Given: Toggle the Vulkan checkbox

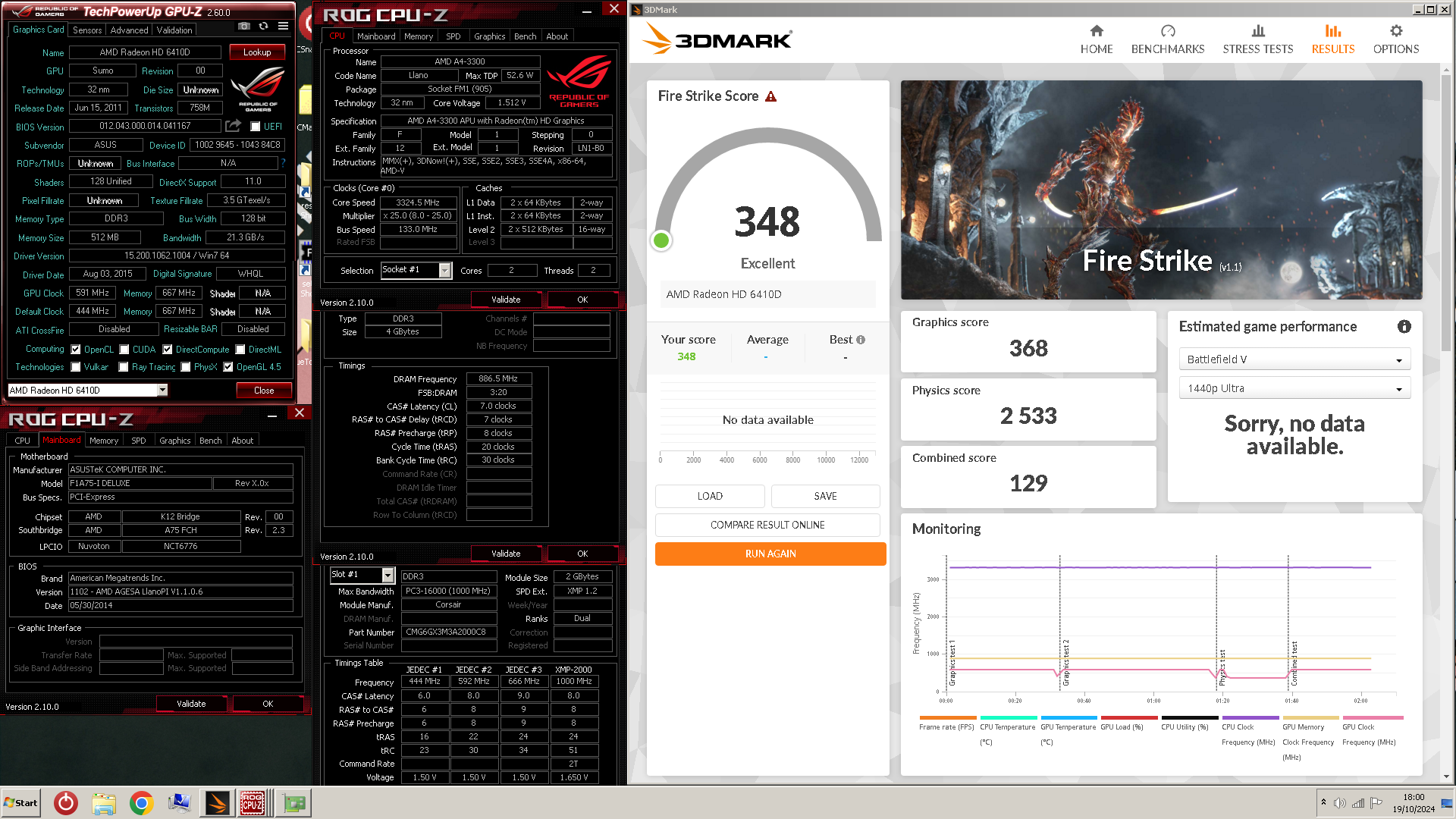Looking at the screenshot, I should tap(76, 367).
